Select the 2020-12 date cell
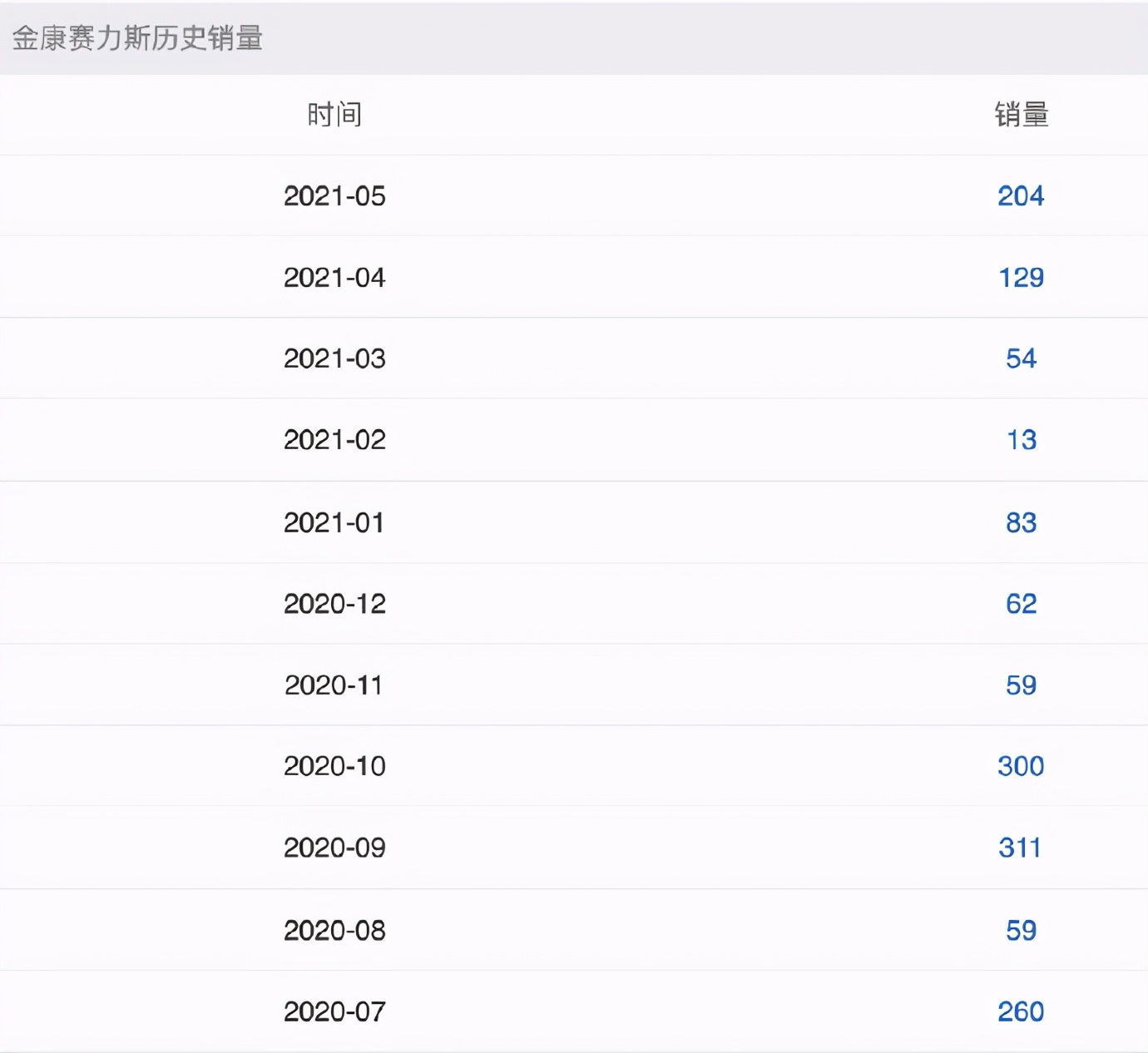 [x=334, y=603]
